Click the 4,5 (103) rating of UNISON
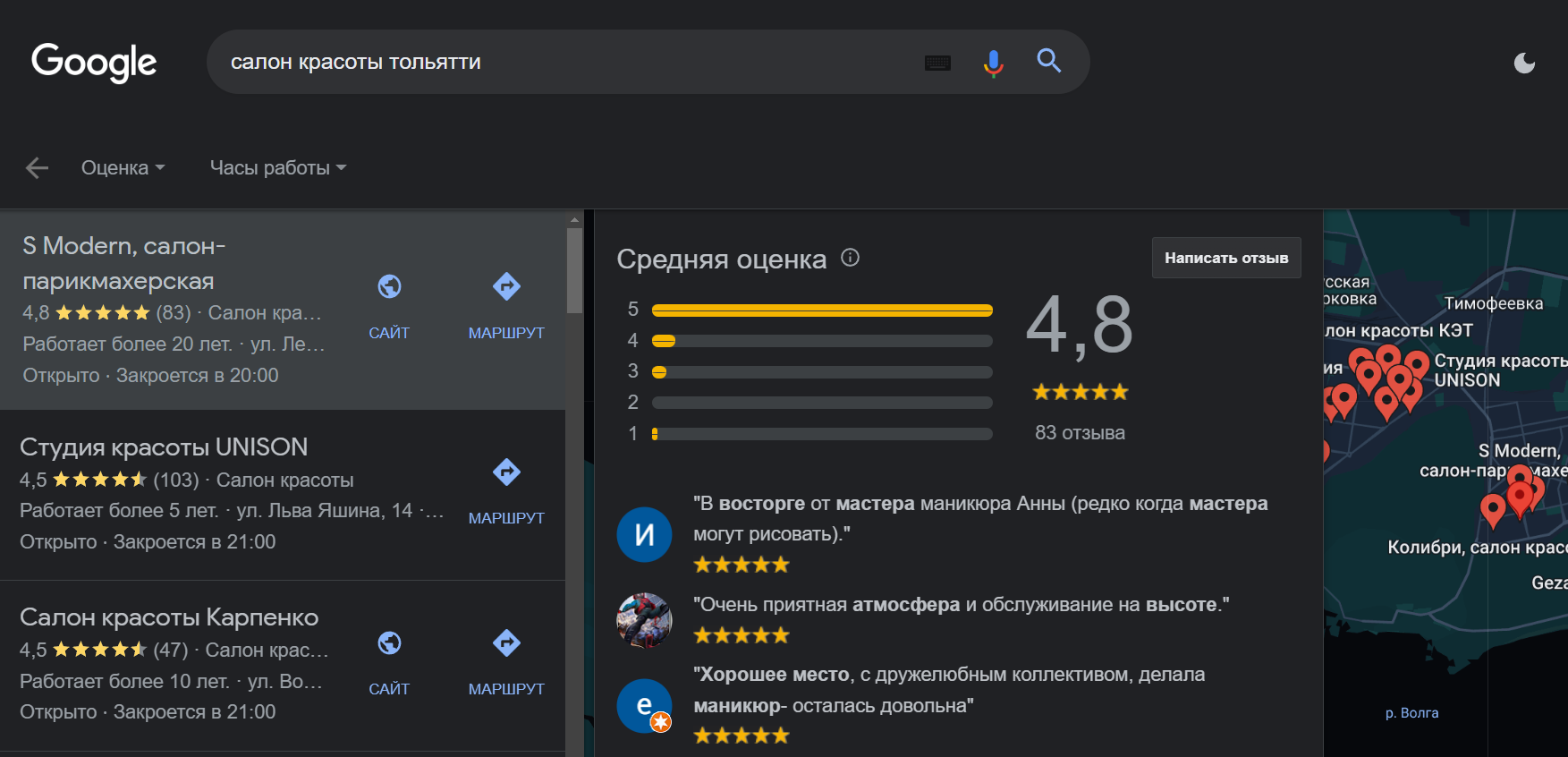Image resolution: width=1568 pixels, height=757 pixels. (x=109, y=481)
